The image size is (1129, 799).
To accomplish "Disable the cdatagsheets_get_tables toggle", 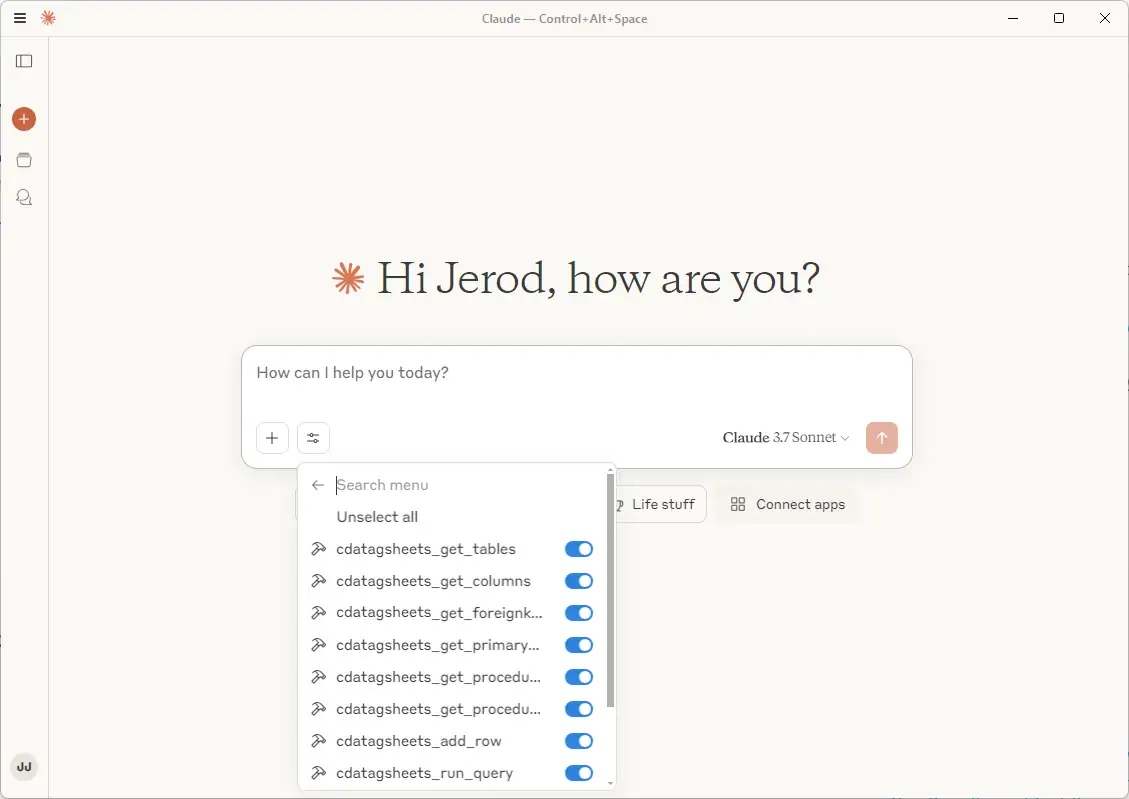I will pyautogui.click(x=578, y=549).
